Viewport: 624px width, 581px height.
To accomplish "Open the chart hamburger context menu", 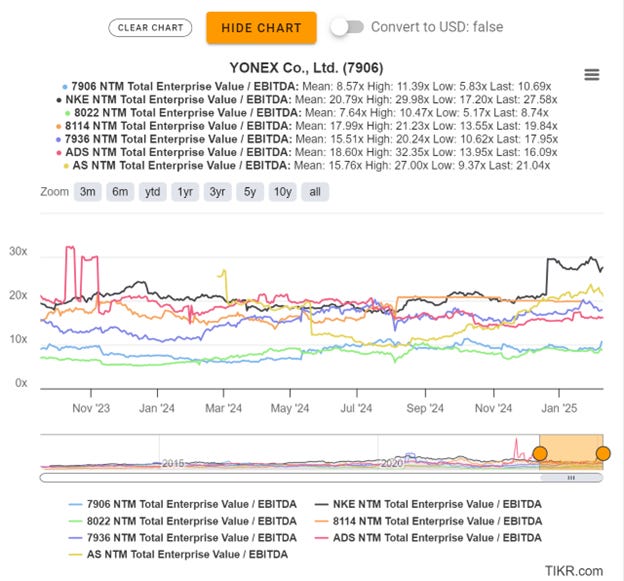I will click(591, 75).
